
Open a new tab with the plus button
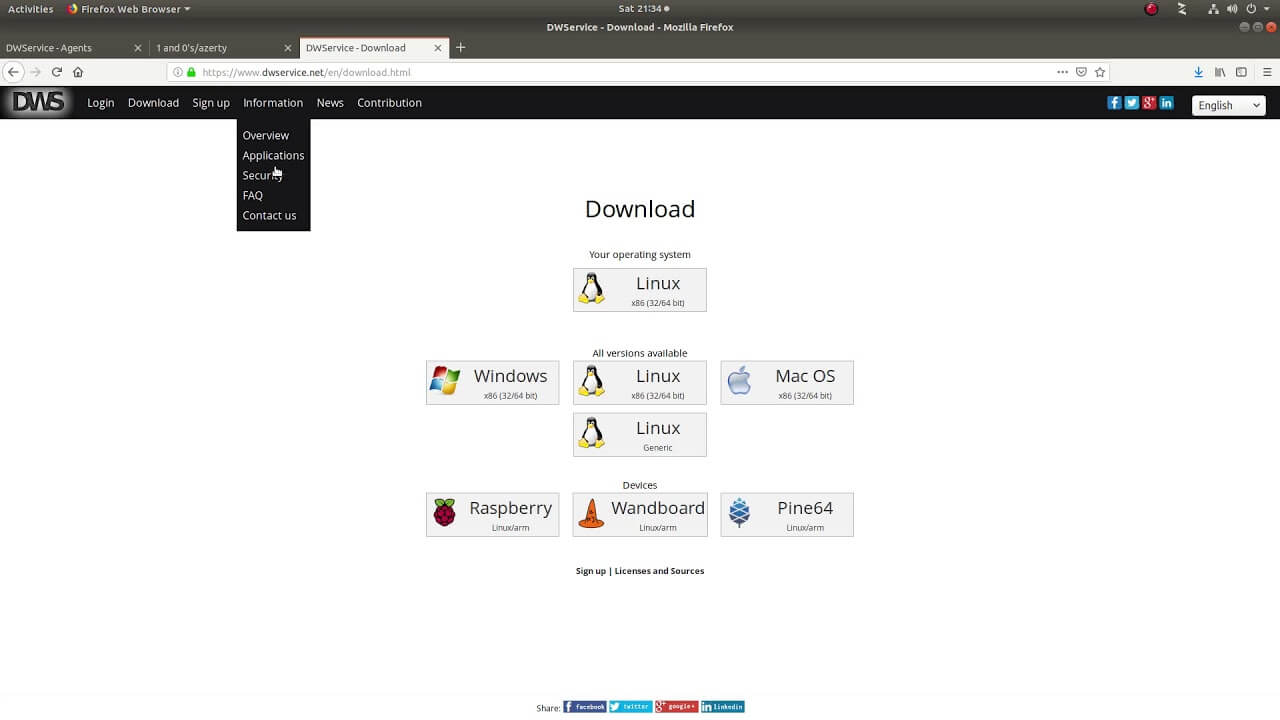[460, 47]
